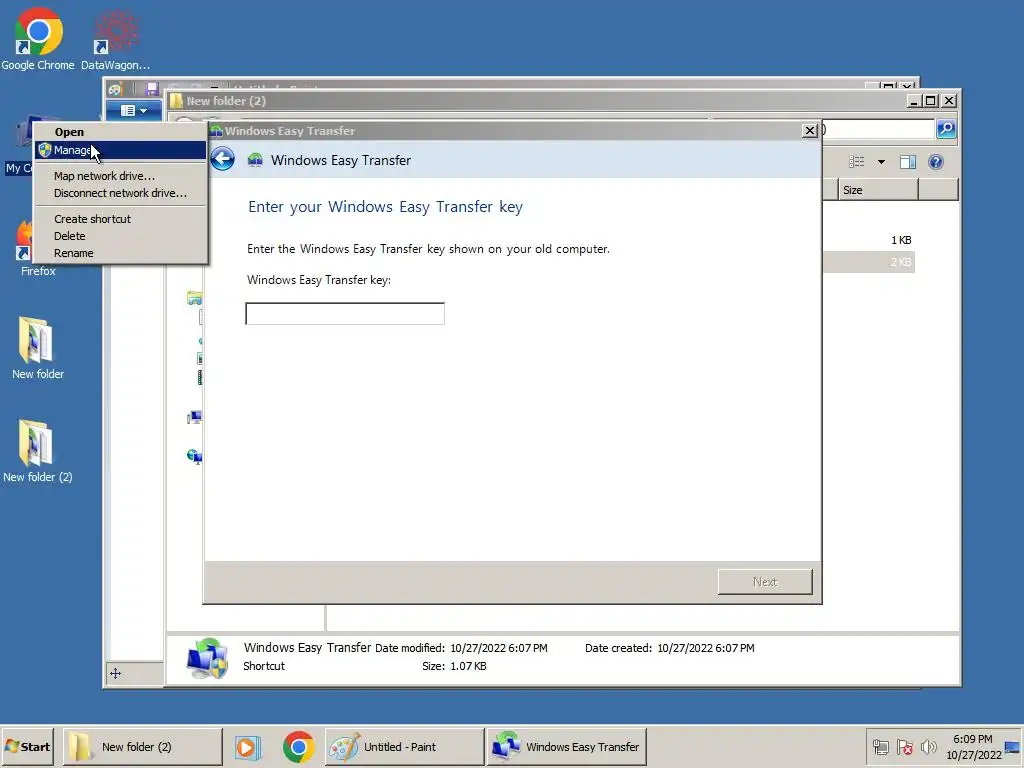This screenshot has width=1024, height=768.
Task: Close the Windows Easy Transfer dialog
Action: tap(809, 131)
